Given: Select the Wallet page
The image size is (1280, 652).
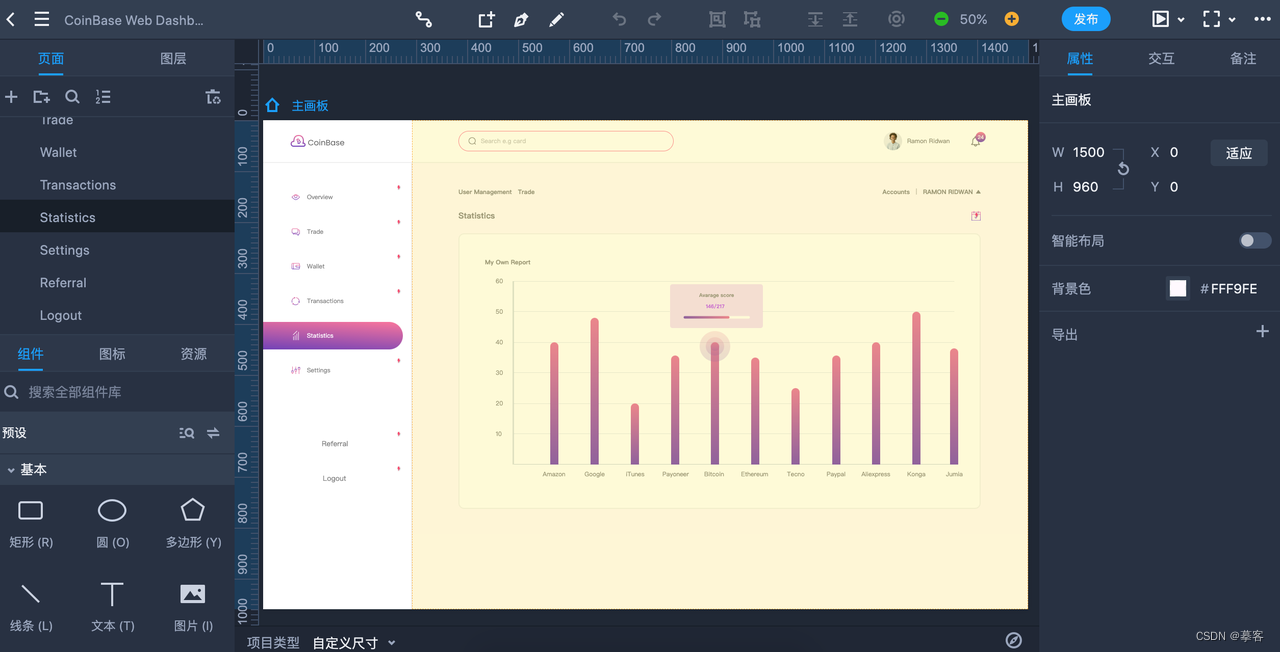Looking at the screenshot, I should 117,152.
